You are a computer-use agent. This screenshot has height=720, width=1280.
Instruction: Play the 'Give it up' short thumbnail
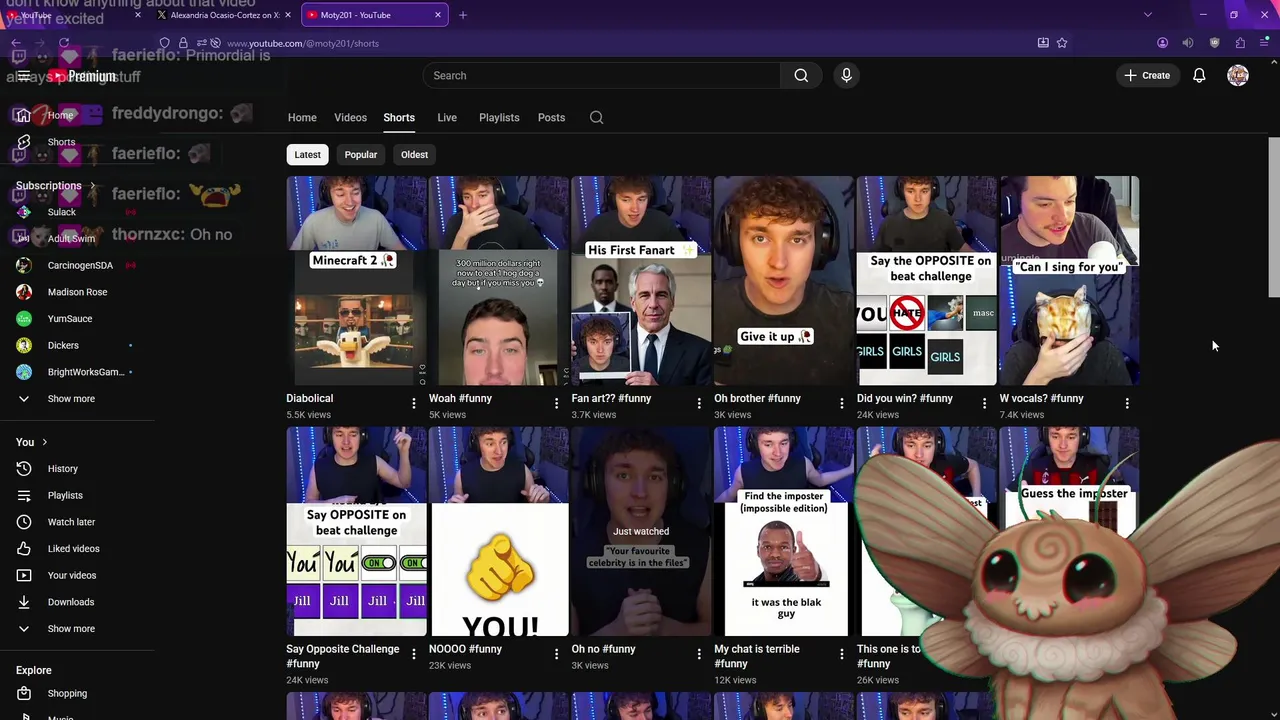tap(784, 281)
